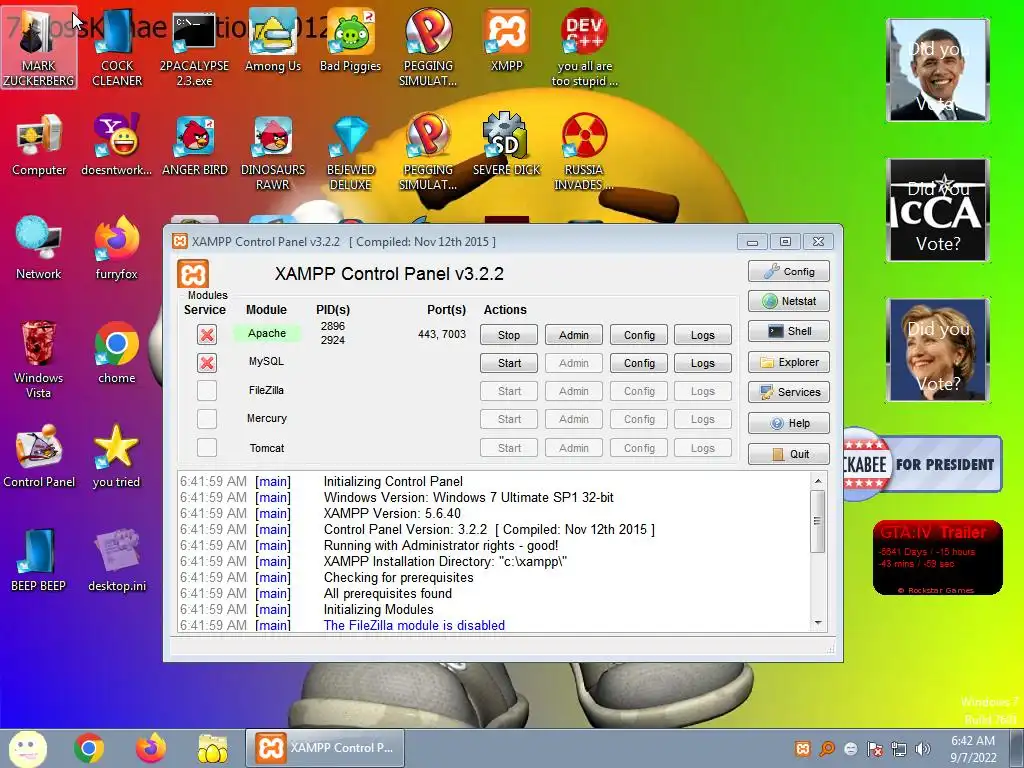Click the Obama 'Did you Vote?' gadget
This screenshot has height=768, width=1024.
[x=938, y=70]
